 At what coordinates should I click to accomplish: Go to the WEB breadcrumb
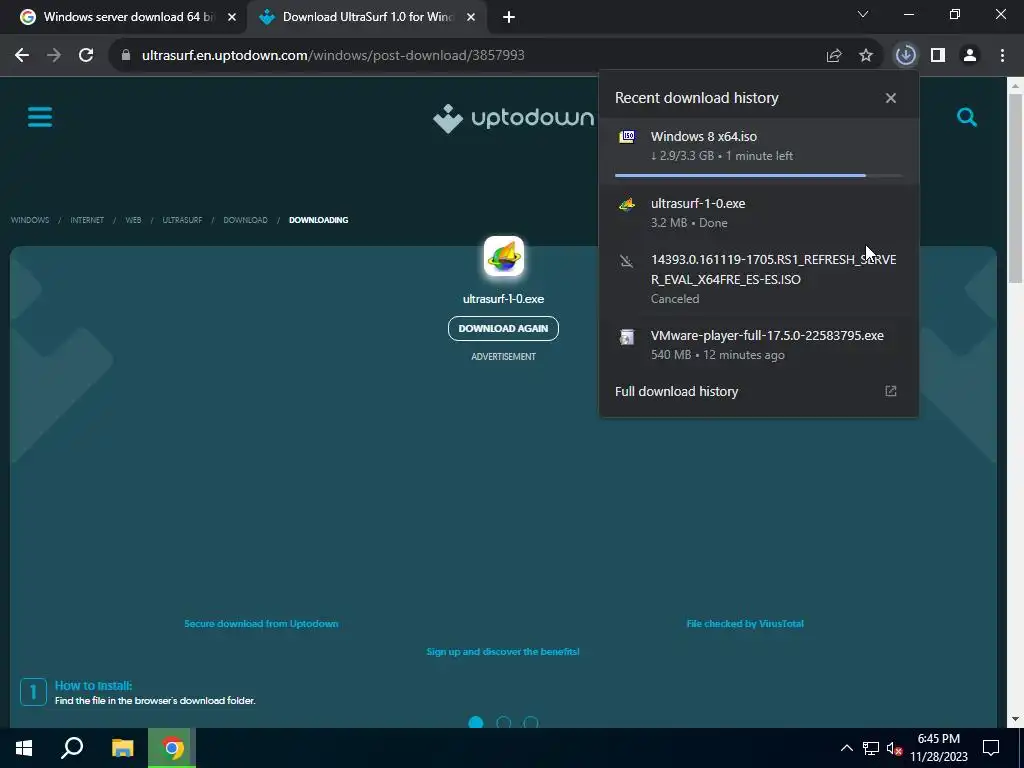tap(133, 220)
